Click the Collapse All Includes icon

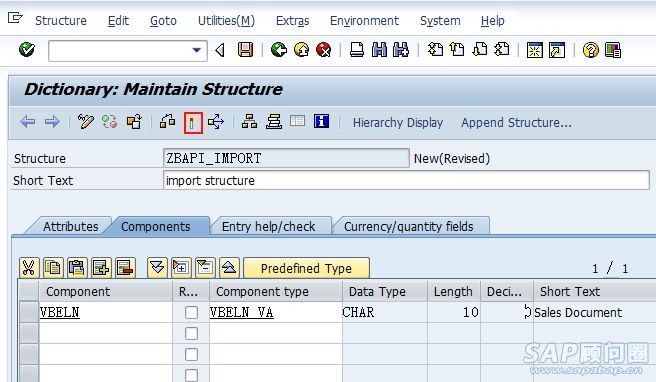click(x=229, y=268)
